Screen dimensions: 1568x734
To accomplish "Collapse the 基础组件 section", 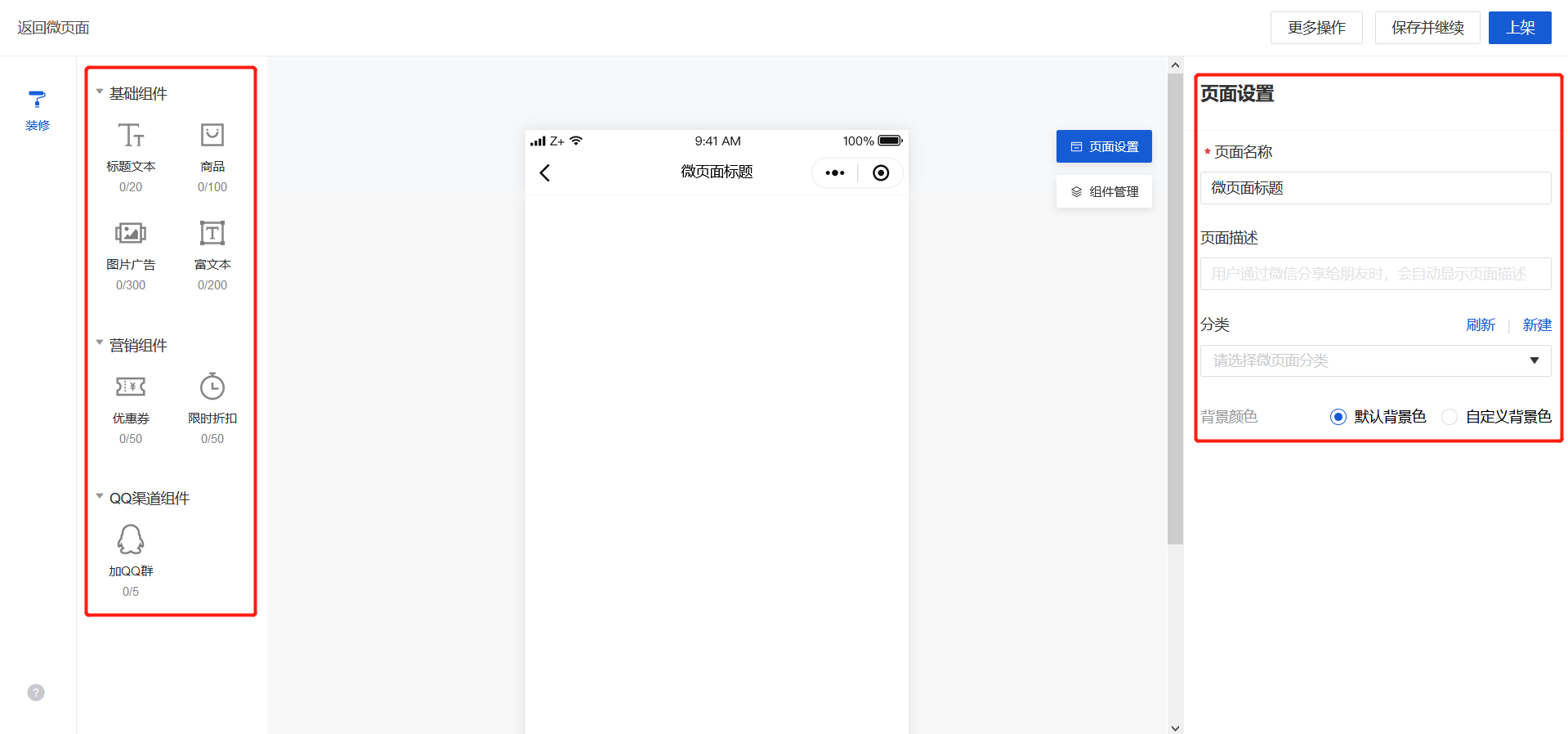I will (100, 92).
